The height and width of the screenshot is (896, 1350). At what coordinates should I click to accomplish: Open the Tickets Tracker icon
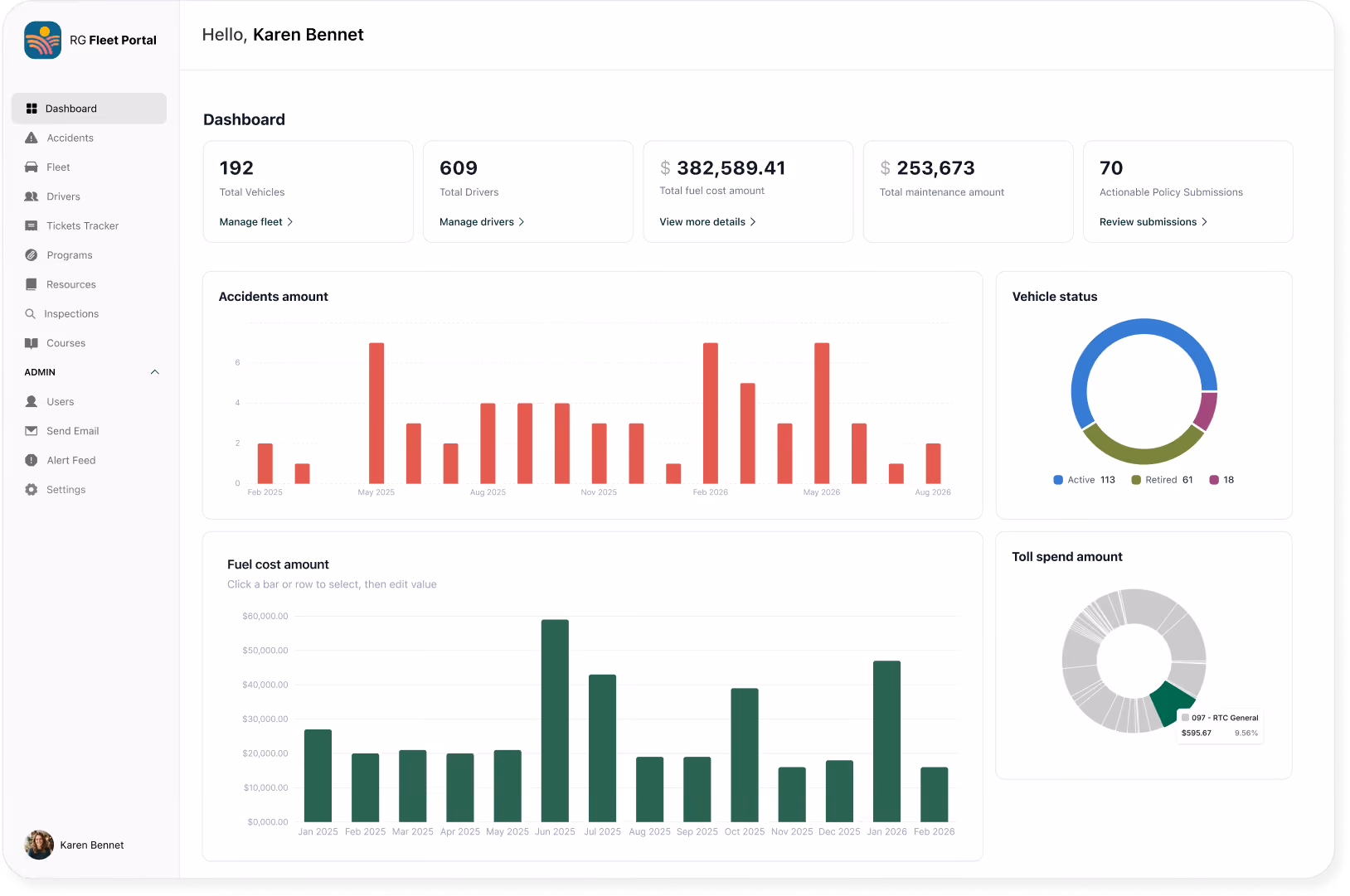coord(32,225)
